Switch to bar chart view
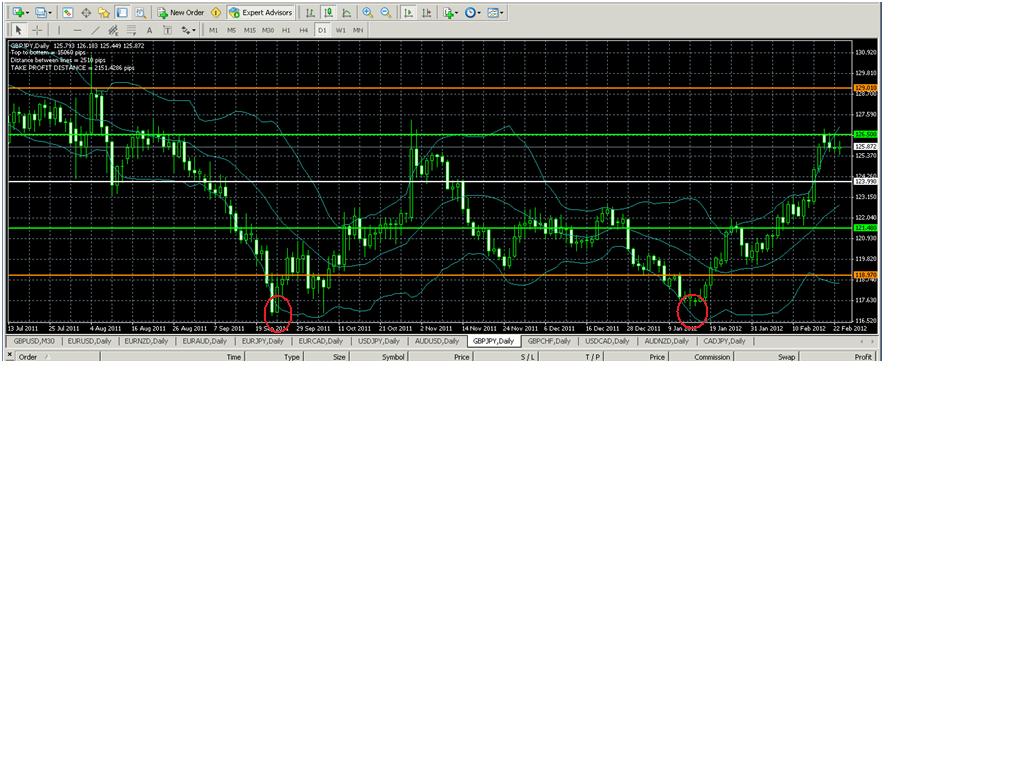1024x768 pixels. (x=310, y=12)
